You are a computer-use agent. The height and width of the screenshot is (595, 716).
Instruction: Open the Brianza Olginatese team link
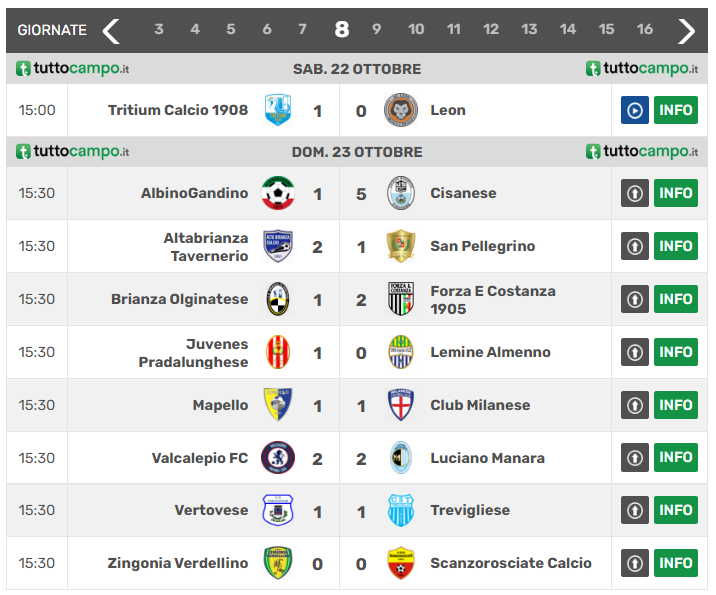coord(179,299)
